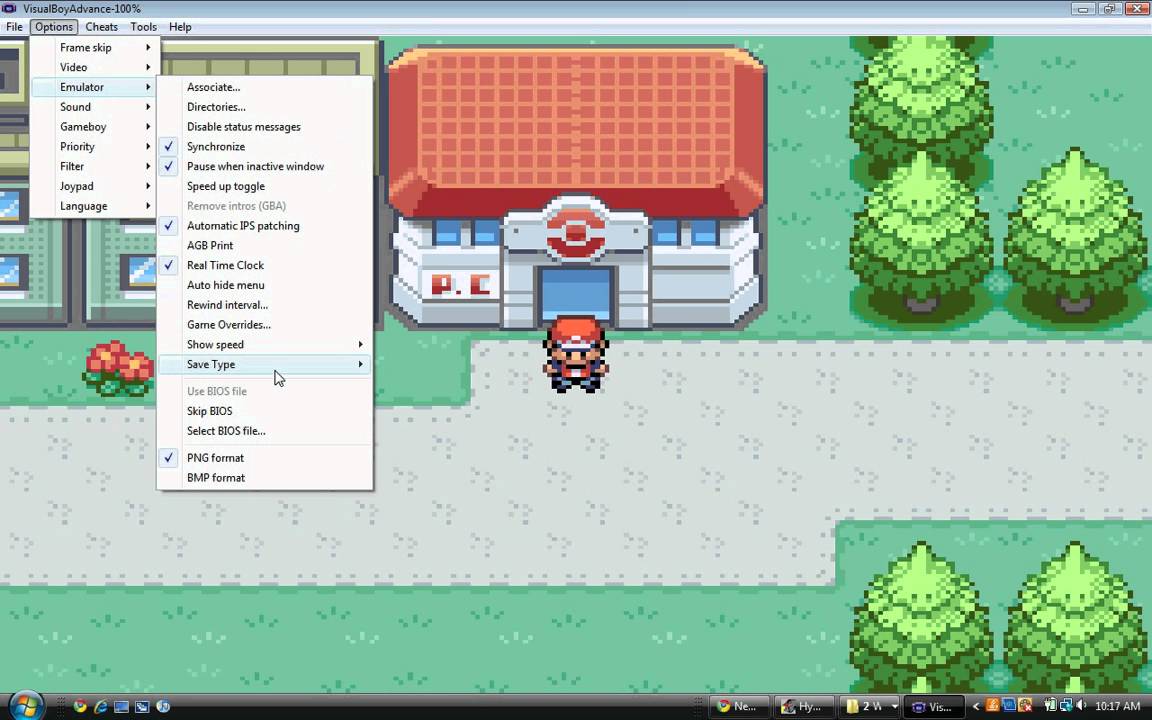Open the Windows Start orb
The width and height of the screenshot is (1152, 720).
click(26, 706)
